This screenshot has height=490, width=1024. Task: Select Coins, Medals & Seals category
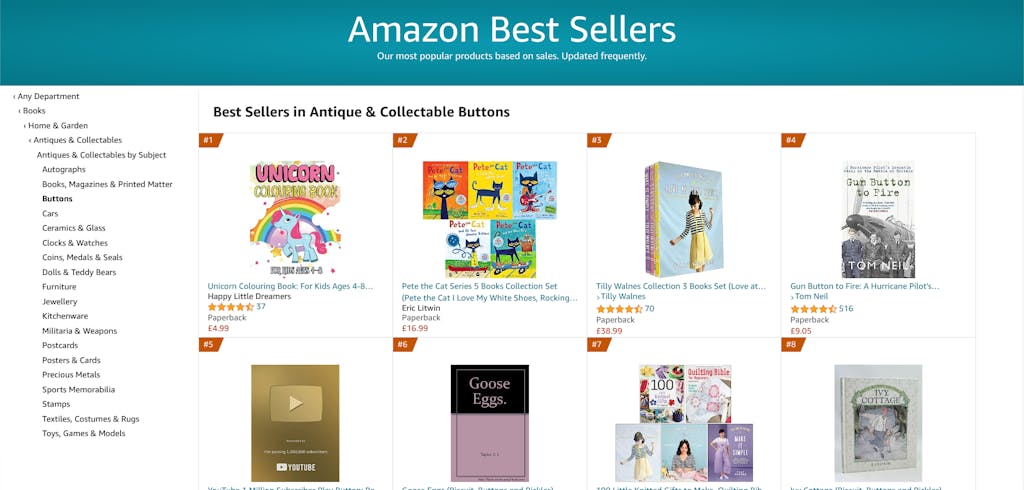[82, 258]
